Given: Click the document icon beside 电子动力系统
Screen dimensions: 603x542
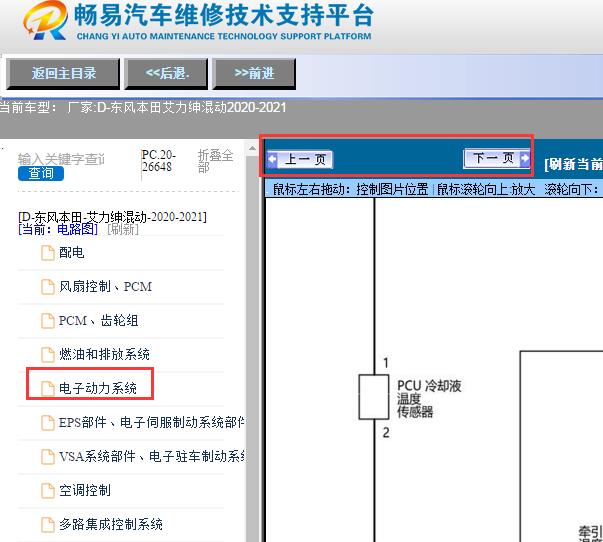Looking at the screenshot, I should pos(48,389).
